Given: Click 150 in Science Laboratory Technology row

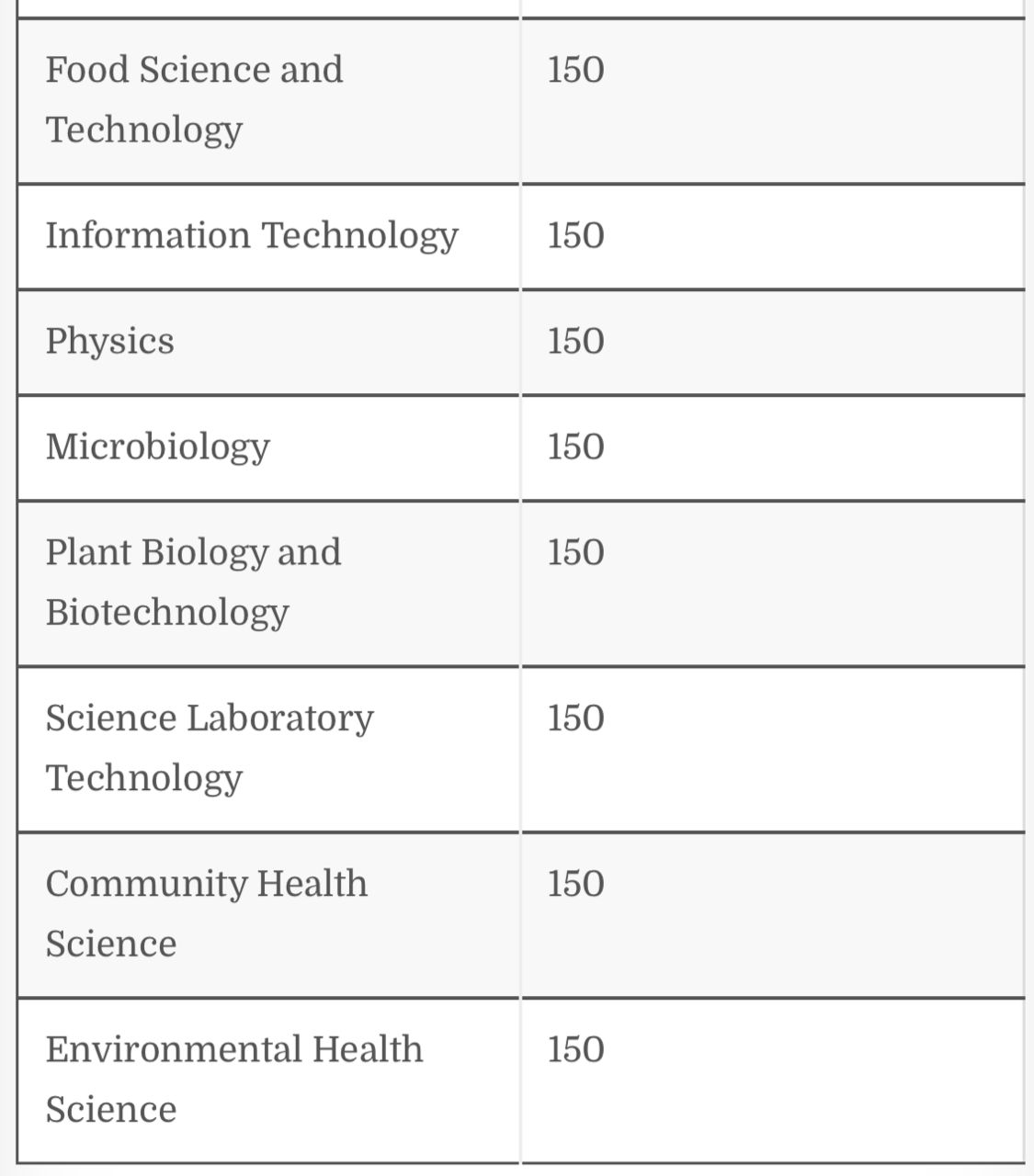Looking at the screenshot, I should coord(576,718).
